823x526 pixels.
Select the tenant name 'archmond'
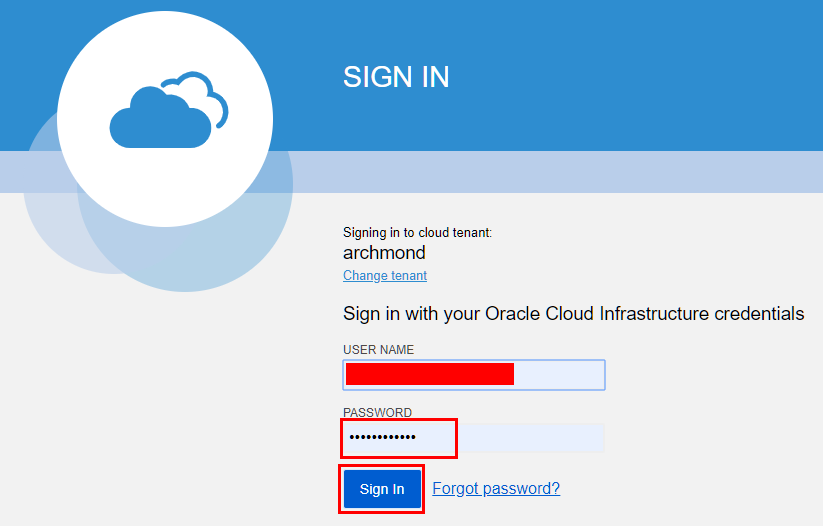click(384, 253)
